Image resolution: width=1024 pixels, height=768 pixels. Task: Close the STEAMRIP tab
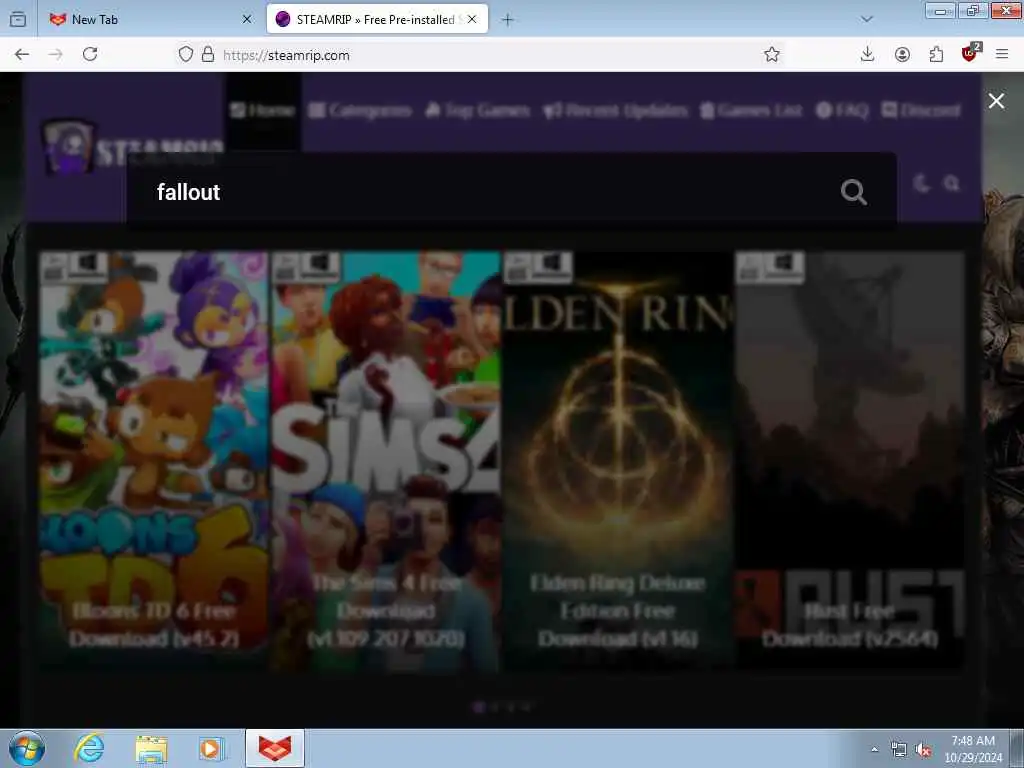[x=472, y=20]
